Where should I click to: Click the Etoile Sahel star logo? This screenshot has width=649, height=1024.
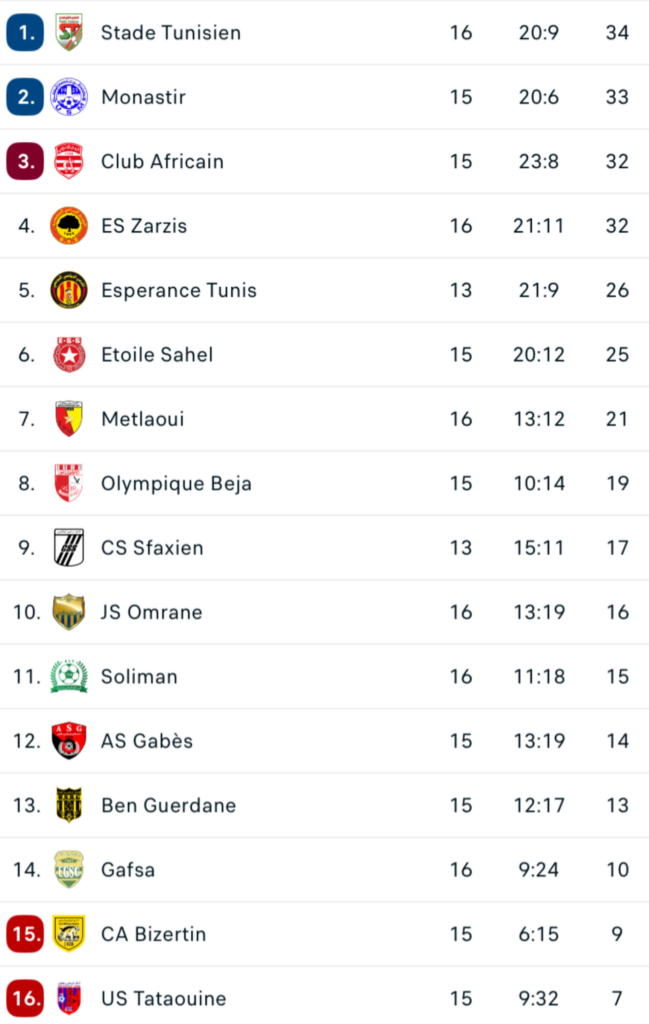click(69, 355)
